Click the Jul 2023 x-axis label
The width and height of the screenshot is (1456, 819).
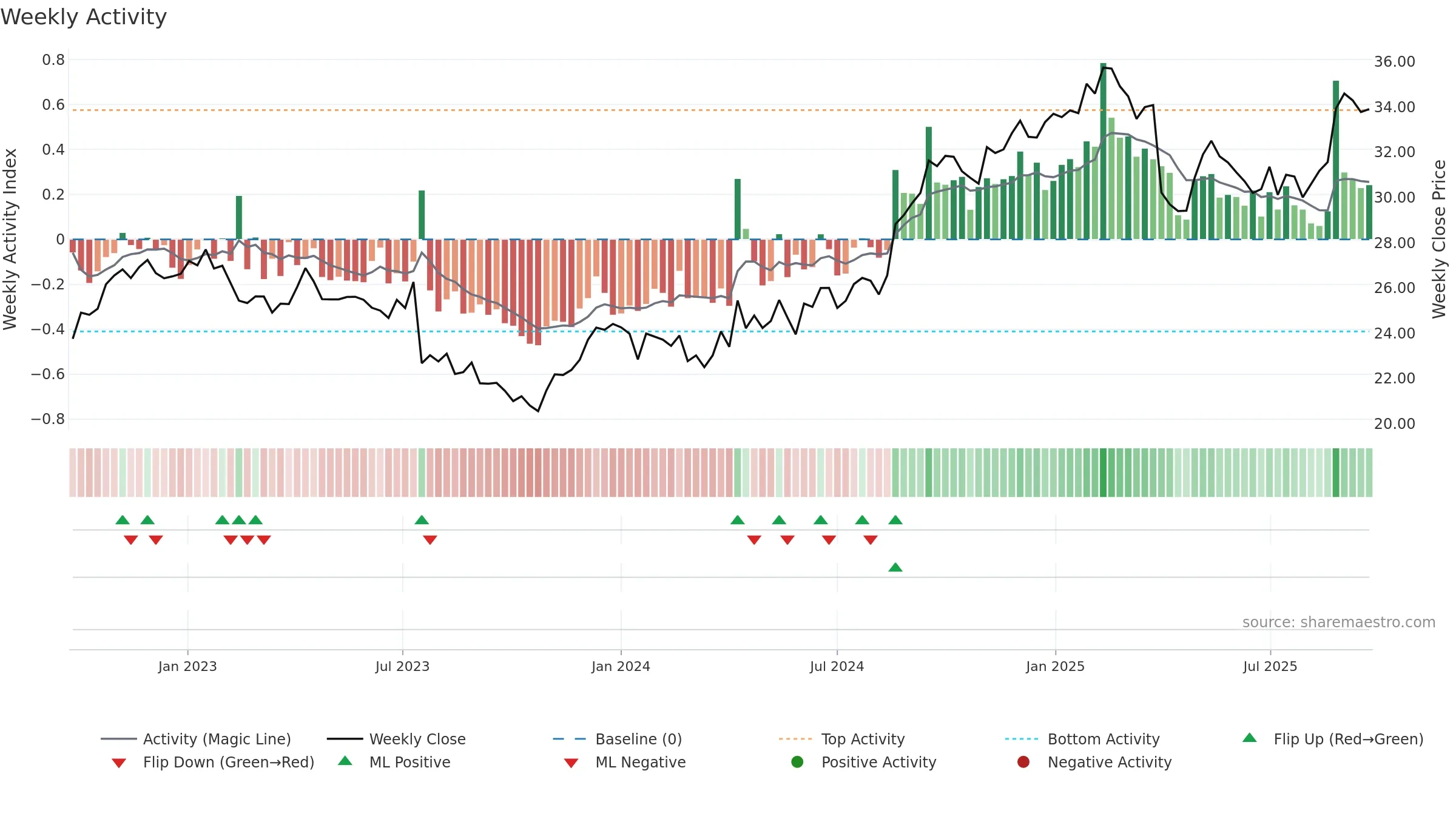(402, 666)
